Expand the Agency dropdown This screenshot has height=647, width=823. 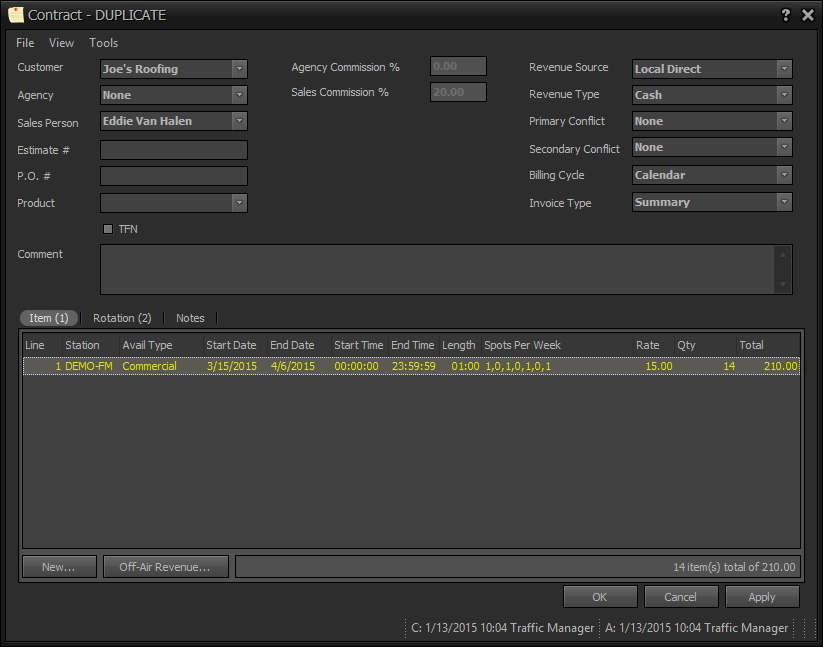[239, 95]
